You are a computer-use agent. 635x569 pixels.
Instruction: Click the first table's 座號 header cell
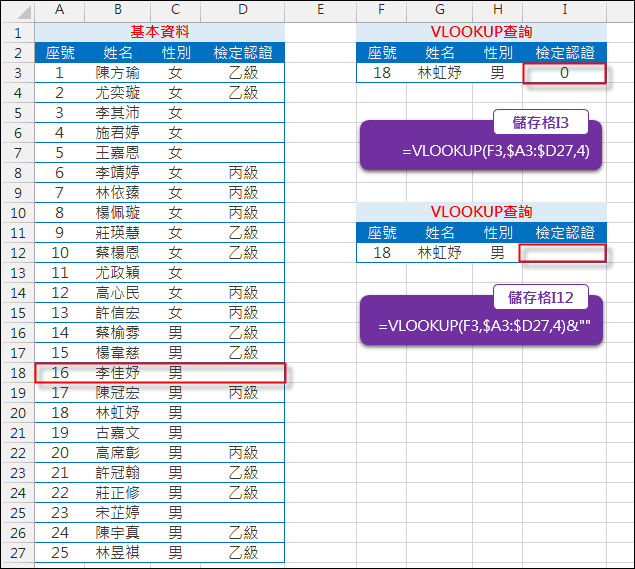point(60,53)
